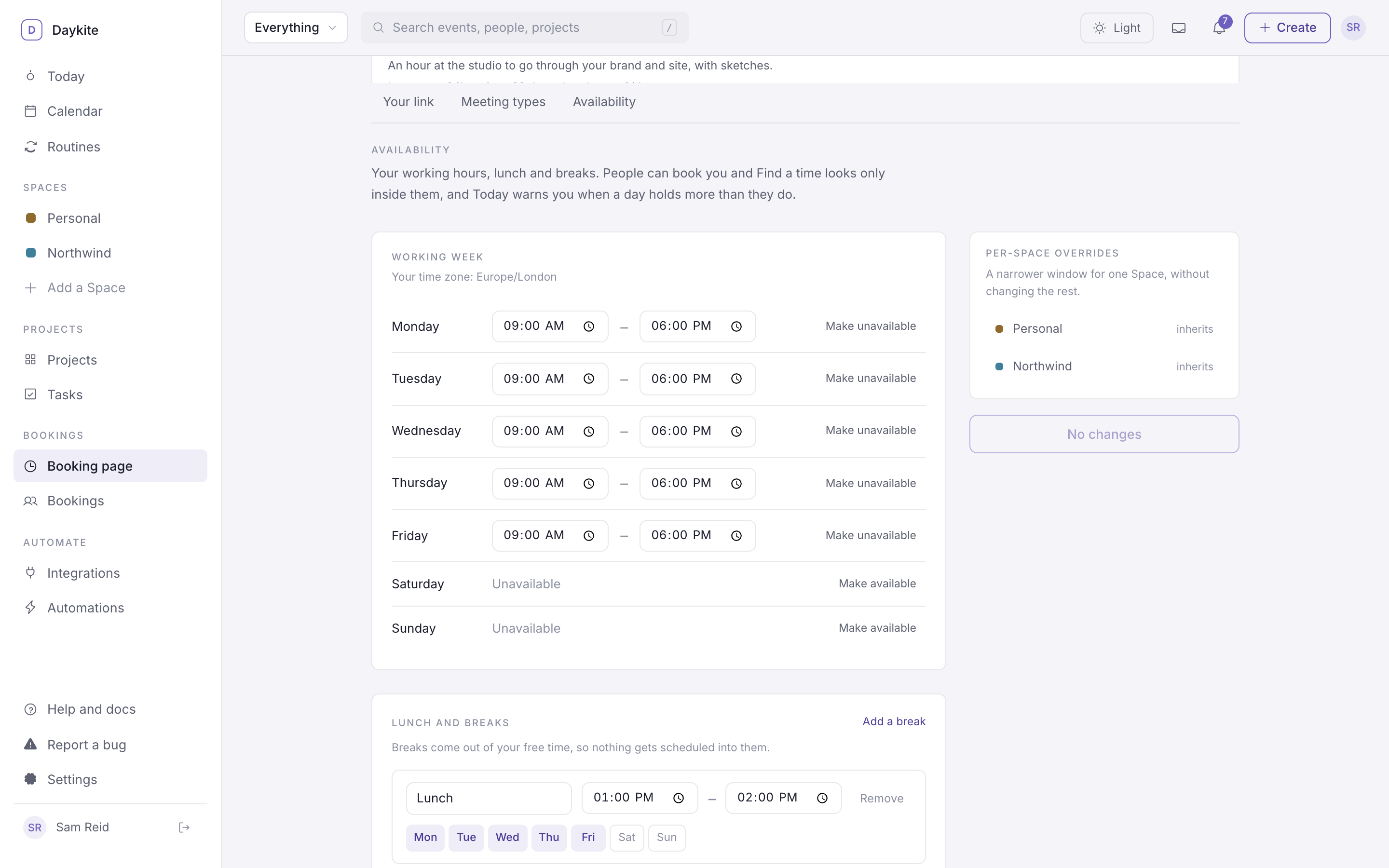Click the sign-out icon beside Sam Reid
Image resolution: width=1389 pixels, height=868 pixels.
point(184,827)
